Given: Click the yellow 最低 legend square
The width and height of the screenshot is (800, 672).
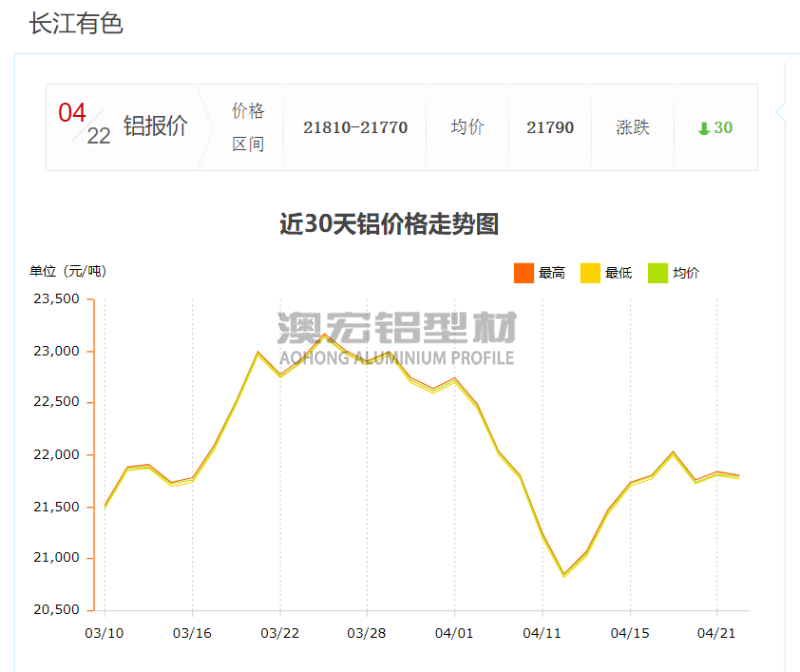Looking at the screenshot, I should [589, 272].
